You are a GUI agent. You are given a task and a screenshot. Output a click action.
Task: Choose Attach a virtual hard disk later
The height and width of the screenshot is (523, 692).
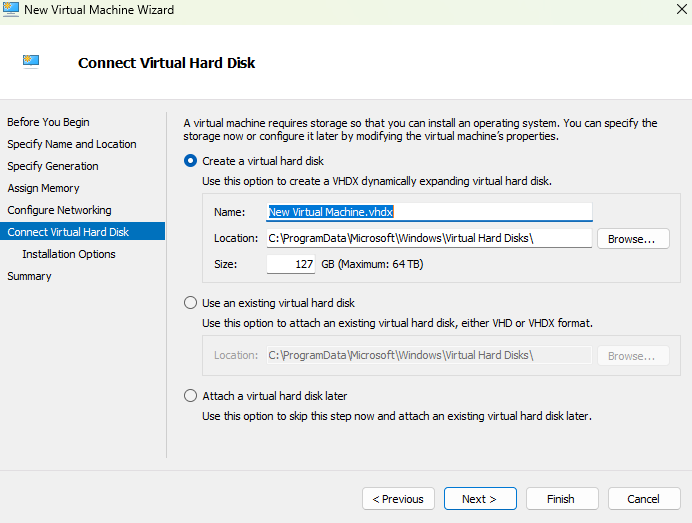(x=191, y=396)
